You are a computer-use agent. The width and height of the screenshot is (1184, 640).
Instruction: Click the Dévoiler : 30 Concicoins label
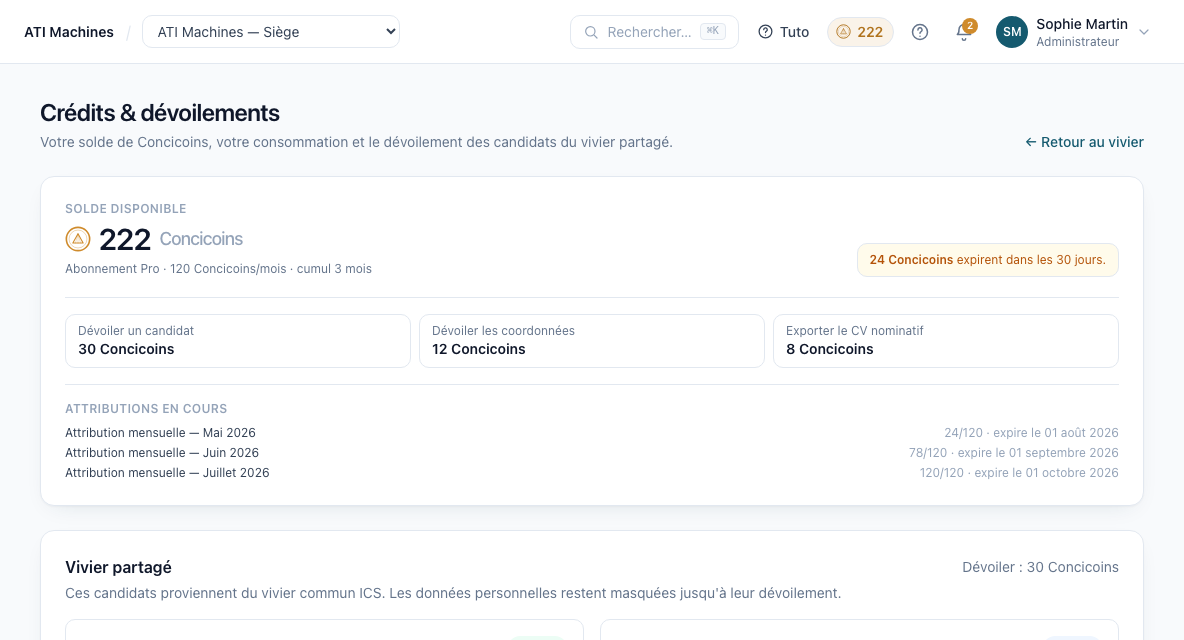pos(1040,567)
